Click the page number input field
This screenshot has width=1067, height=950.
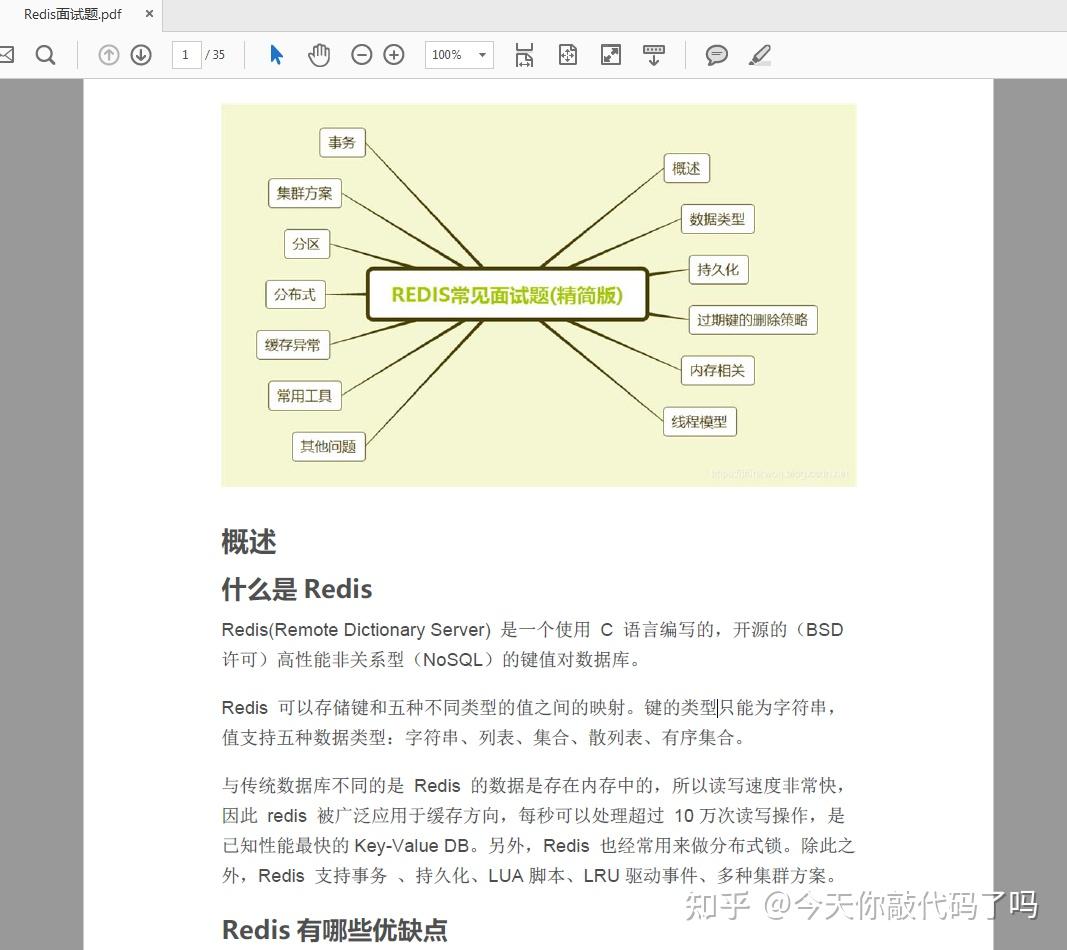[x=186, y=55]
